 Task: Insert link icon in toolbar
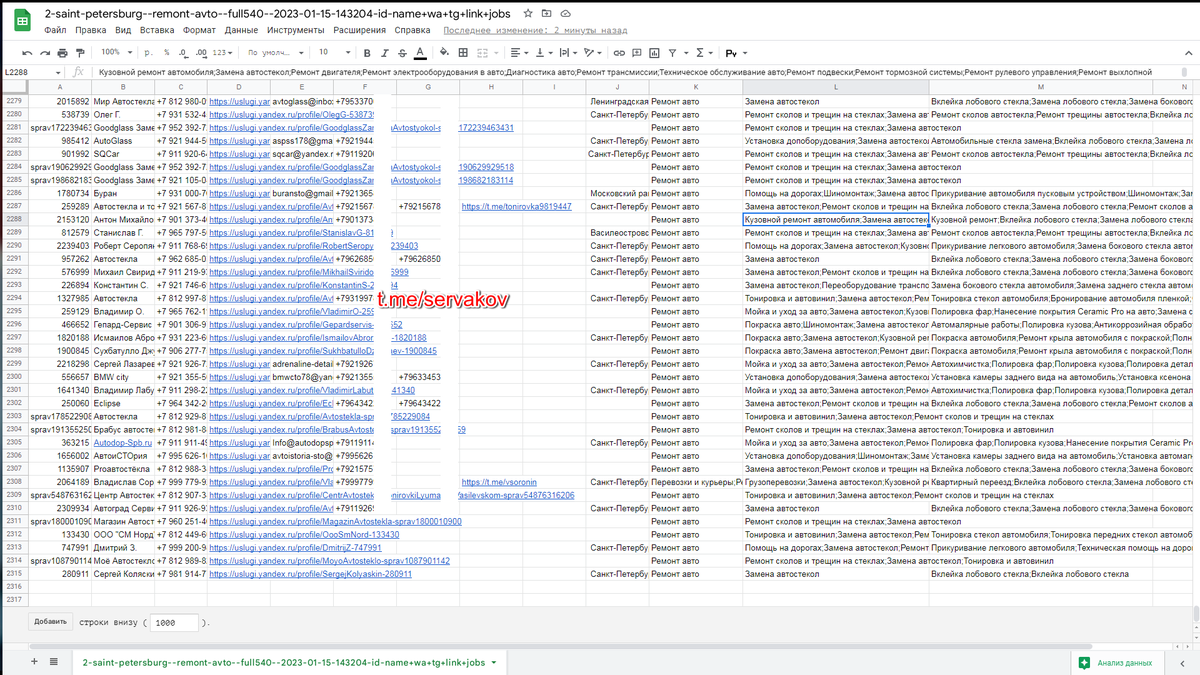(620, 52)
